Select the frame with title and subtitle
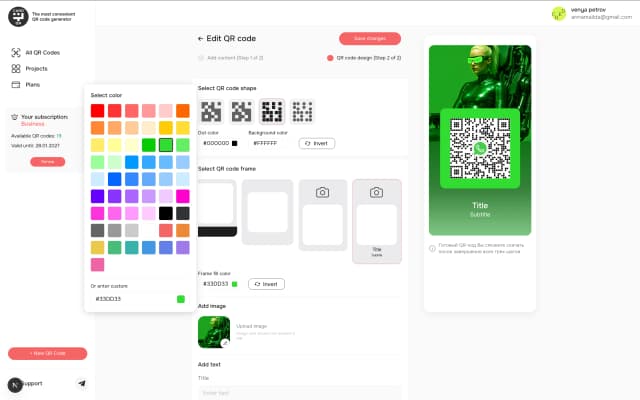Image resolution: width=640 pixels, height=400 pixels. pyautogui.click(x=376, y=220)
